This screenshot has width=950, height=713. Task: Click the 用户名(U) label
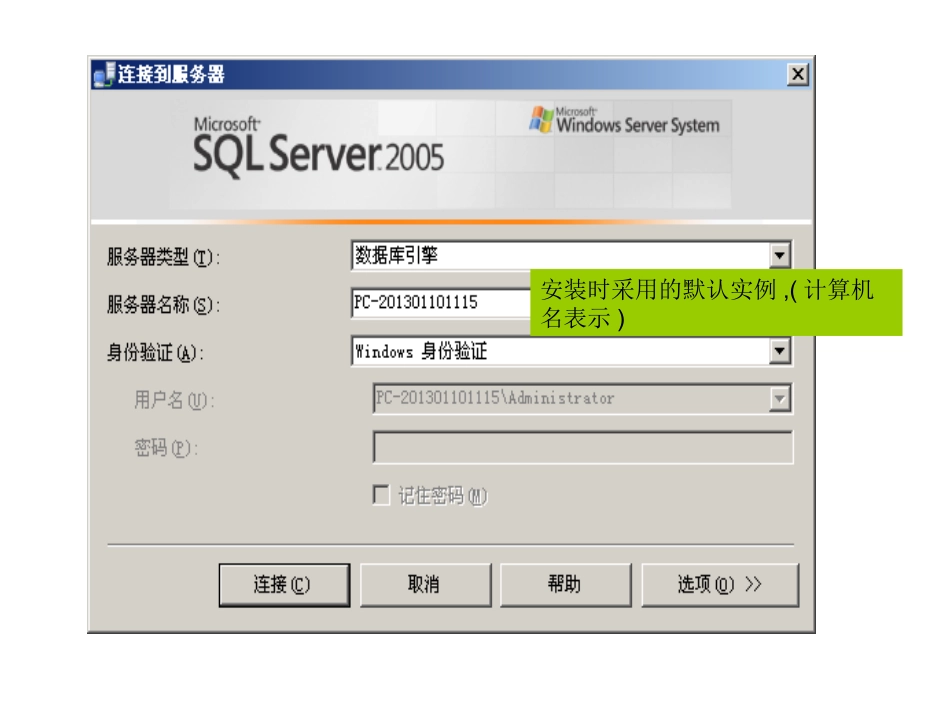click(x=174, y=400)
